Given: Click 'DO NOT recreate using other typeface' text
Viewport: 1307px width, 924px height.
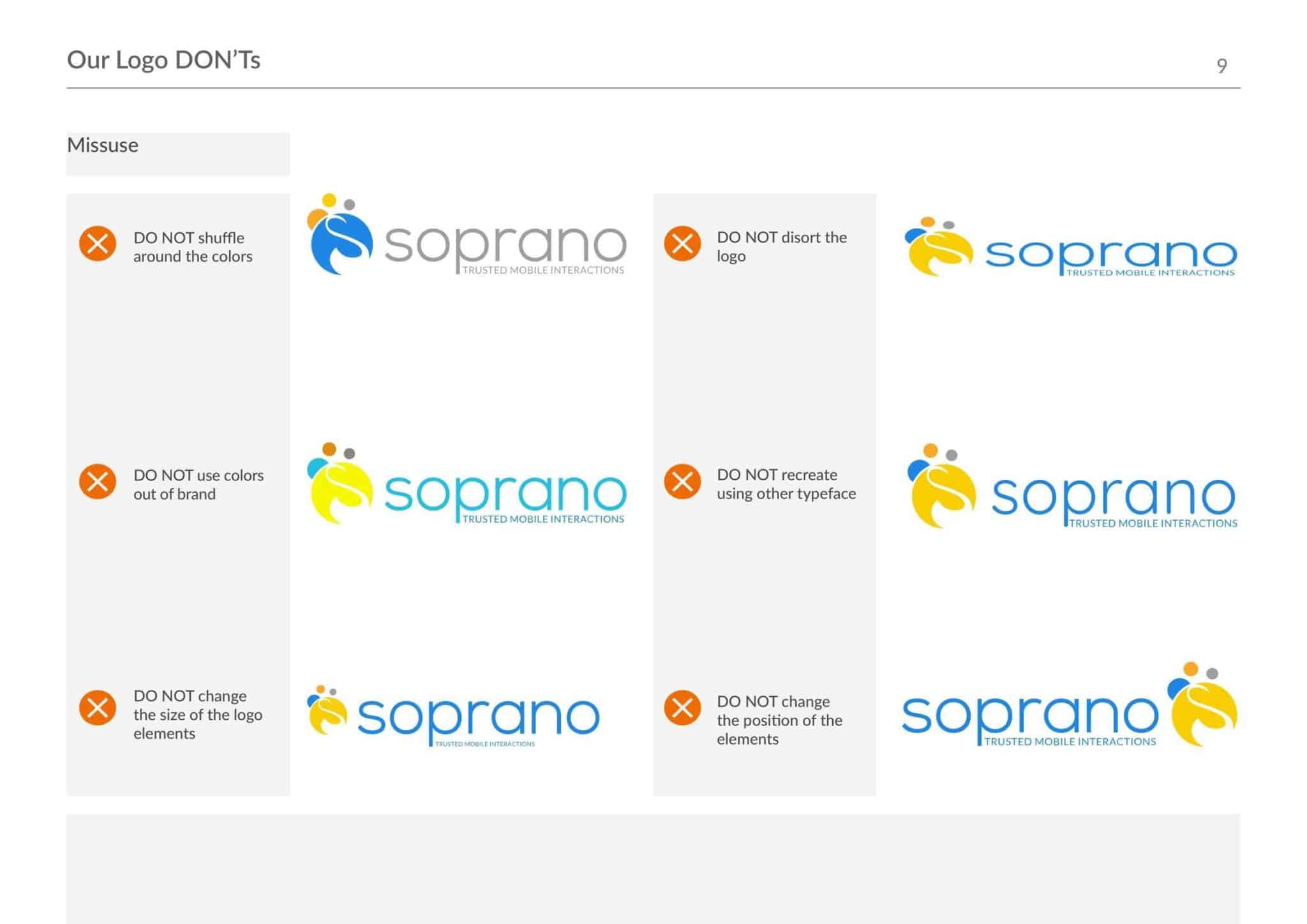Looking at the screenshot, I should 786,484.
